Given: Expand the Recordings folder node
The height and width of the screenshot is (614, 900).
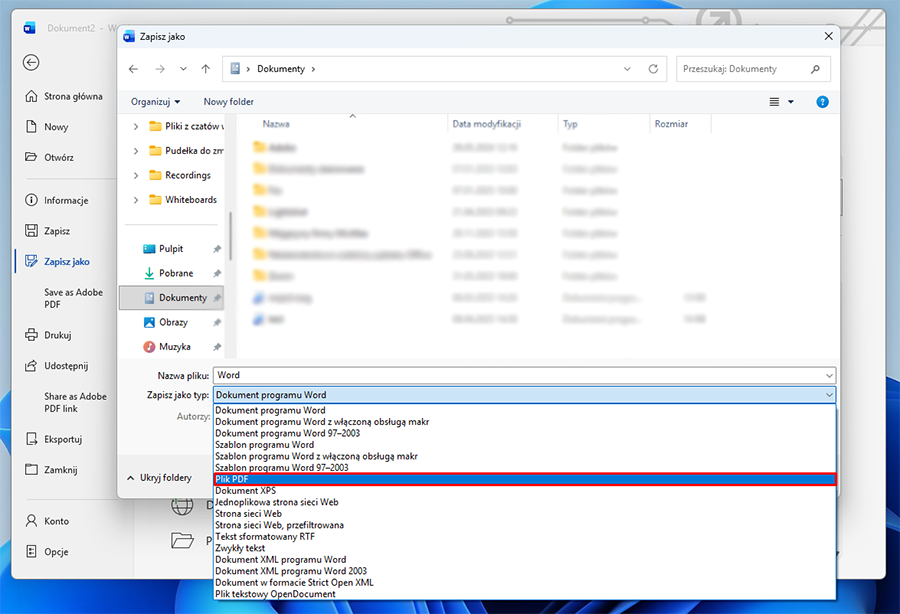Looking at the screenshot, I should click(136, 175).
